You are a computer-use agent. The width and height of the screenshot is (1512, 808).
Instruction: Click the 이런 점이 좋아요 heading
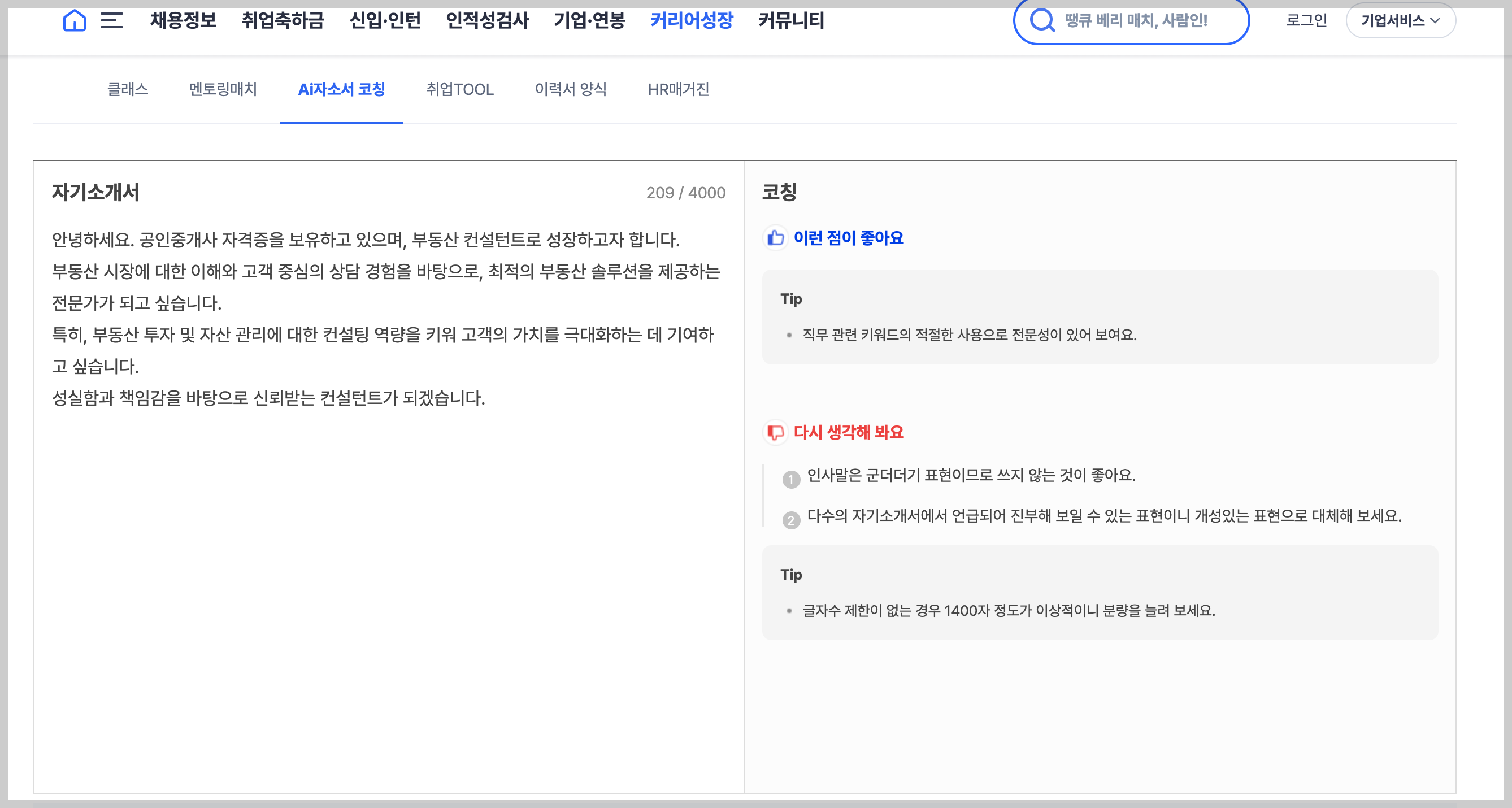pos(848,238)
